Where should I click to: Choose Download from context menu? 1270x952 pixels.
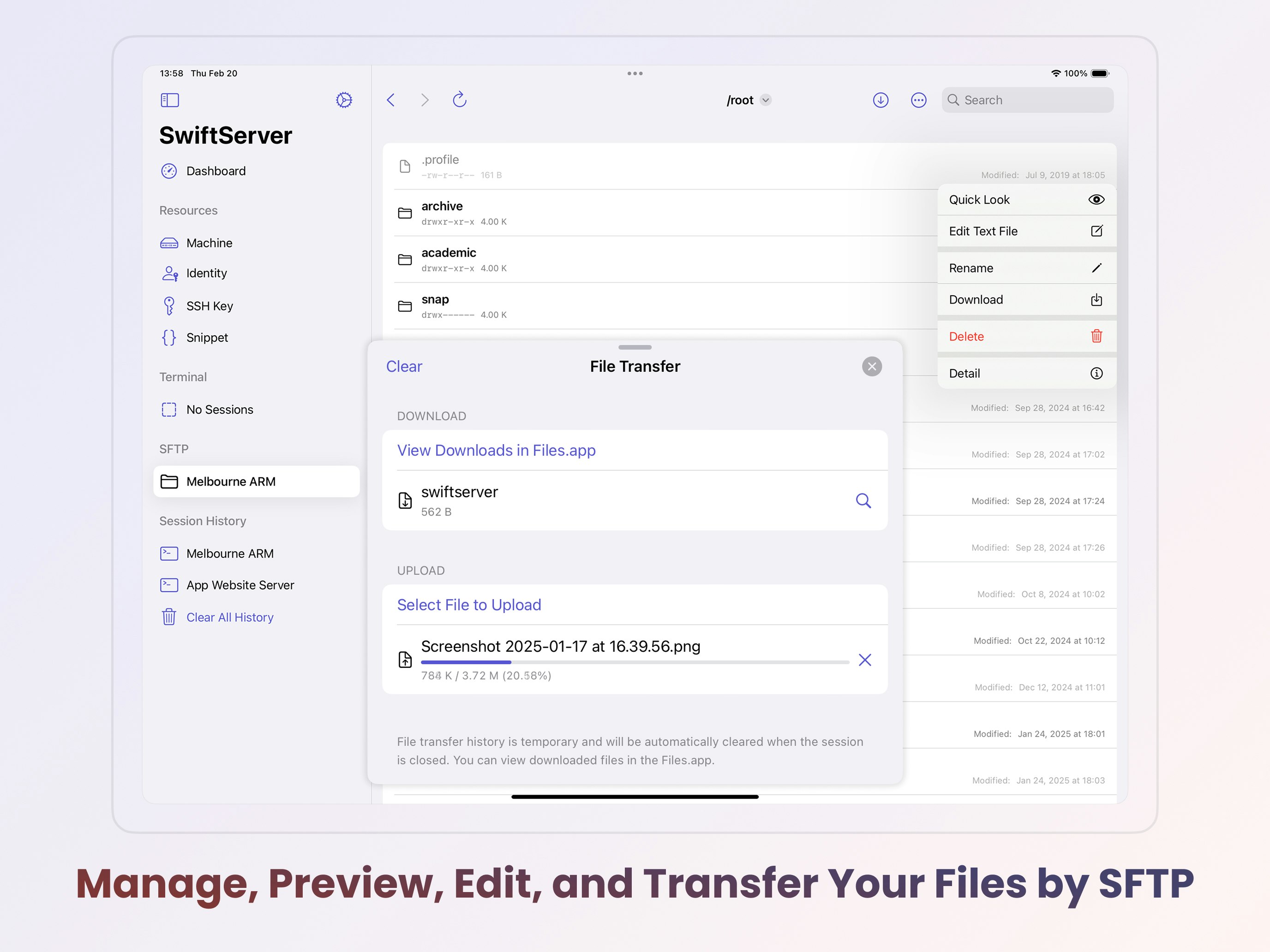[x=1027, y=299]
